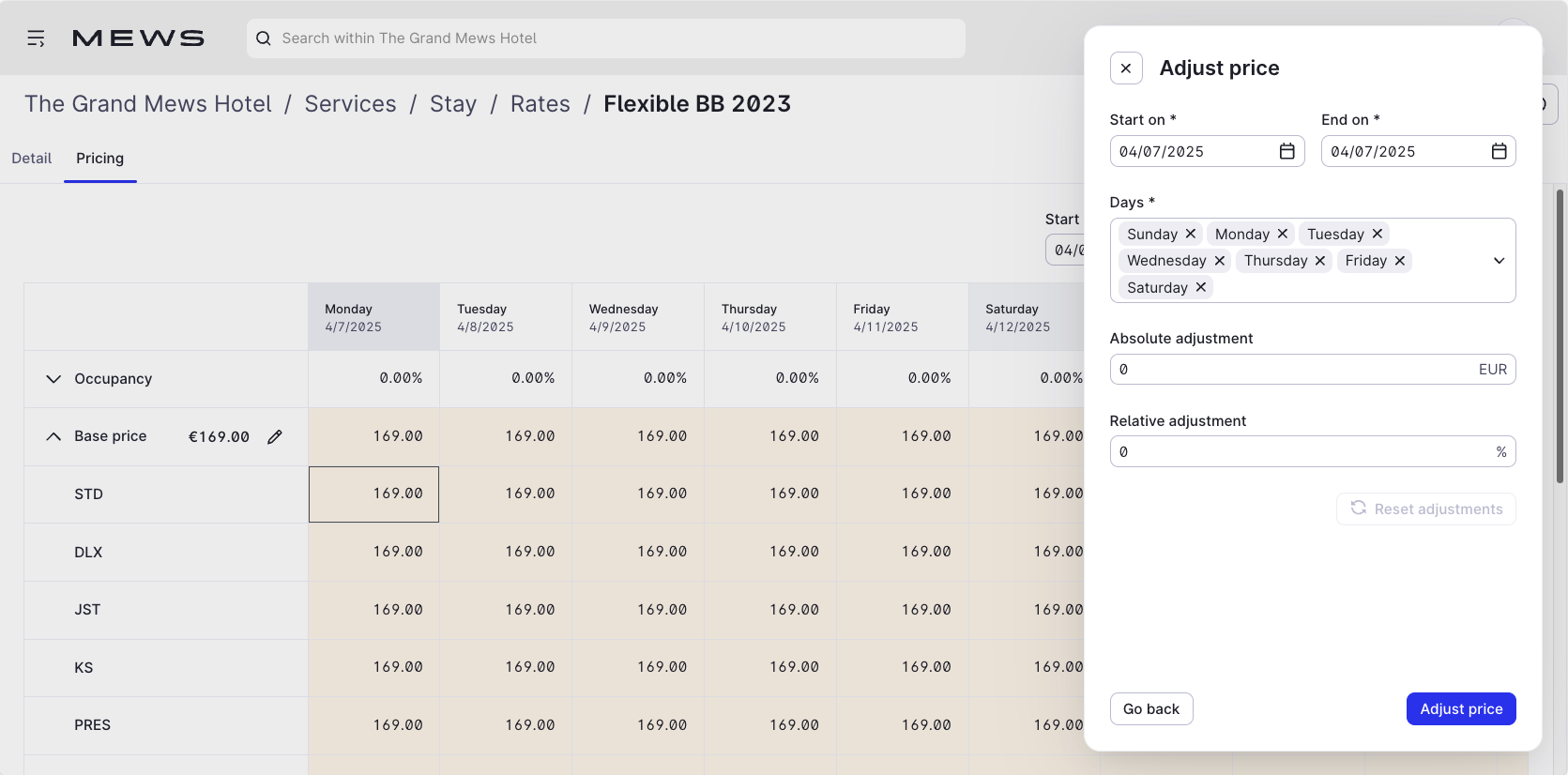Click the JST price cell for Wednesday

638,610
